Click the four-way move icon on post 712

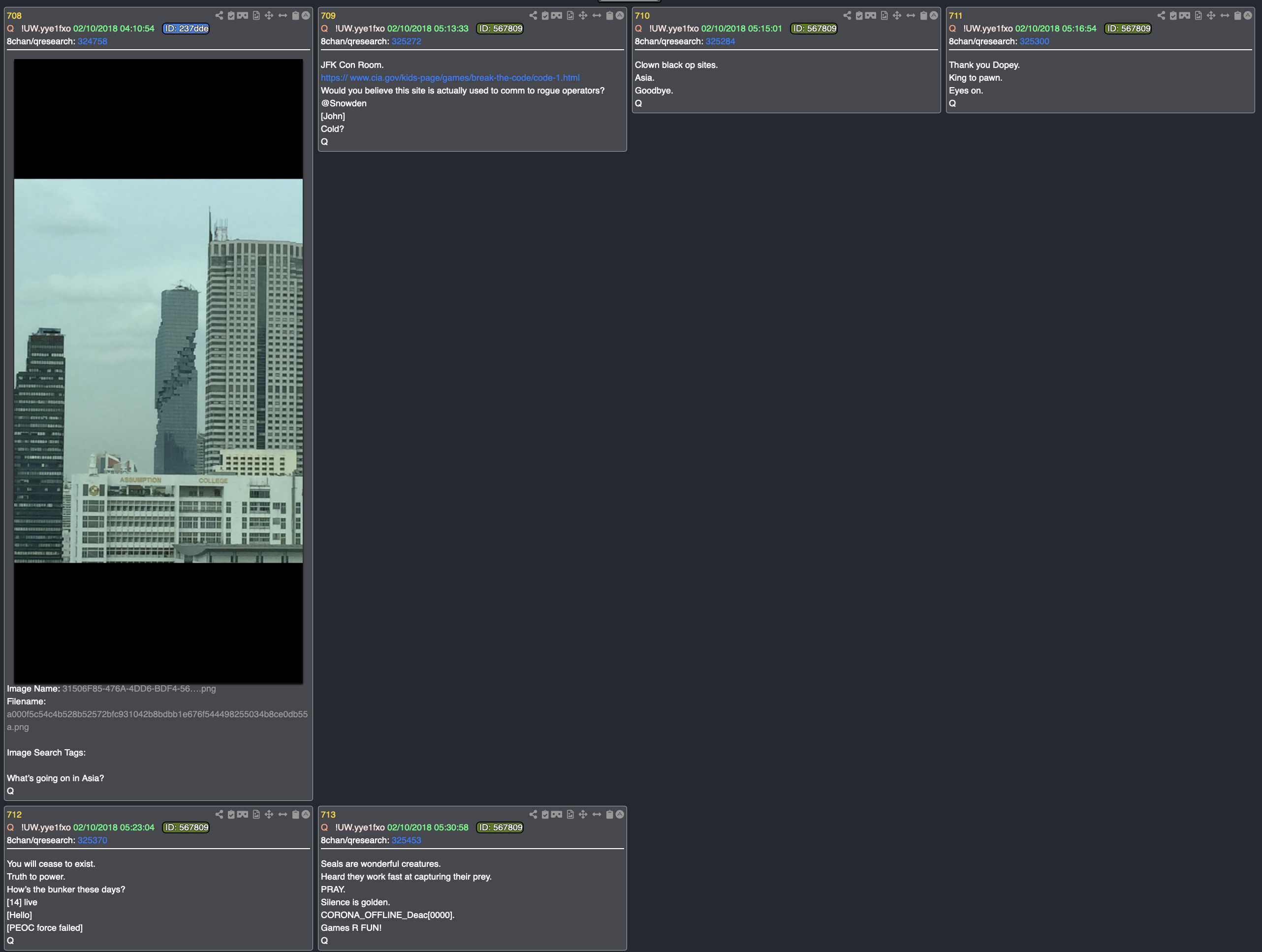coord(269,815)
